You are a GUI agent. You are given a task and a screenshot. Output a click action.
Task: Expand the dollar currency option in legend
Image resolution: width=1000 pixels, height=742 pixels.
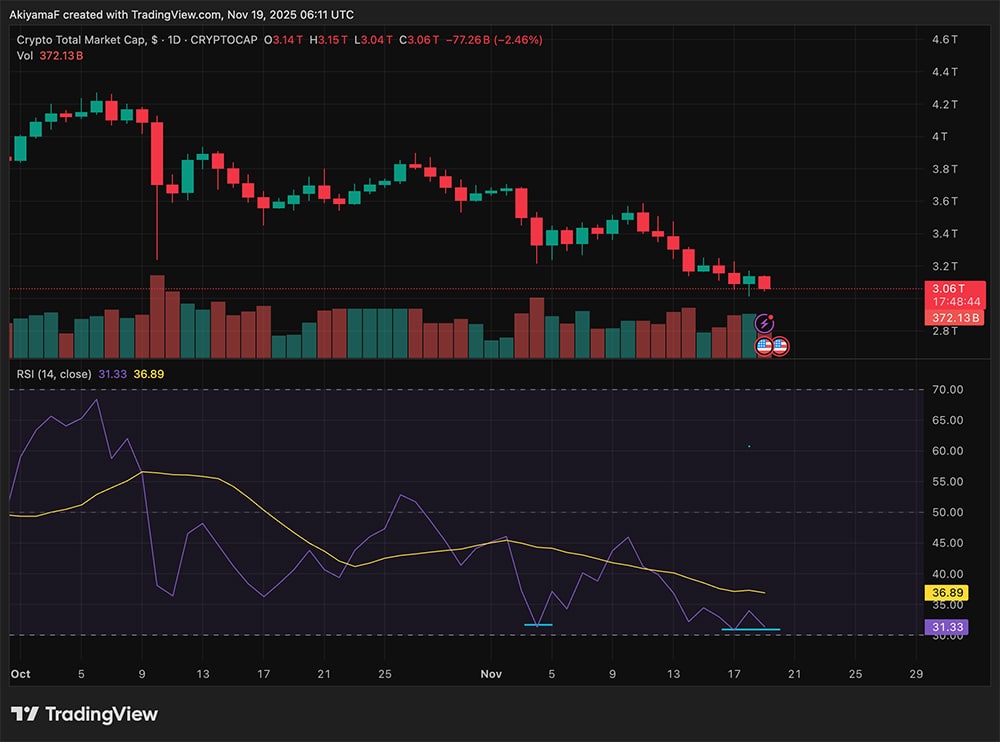coord(154,40)
